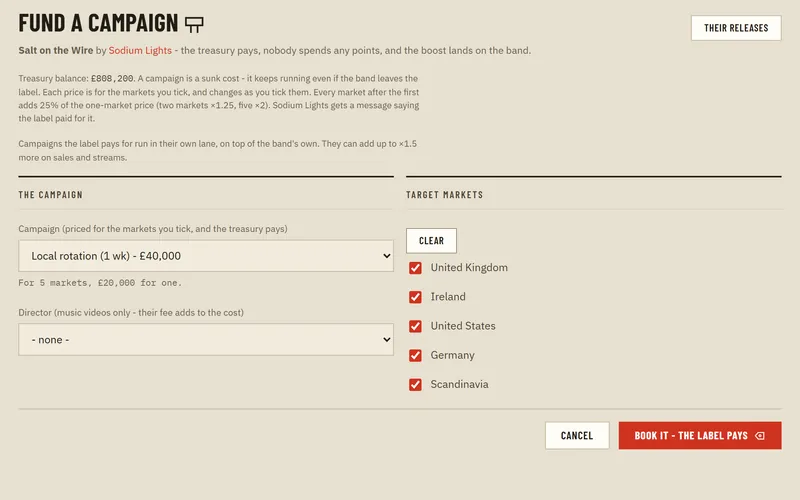Toggle the United States market checkbox
The image size is (800, 500).
[415, 326]
